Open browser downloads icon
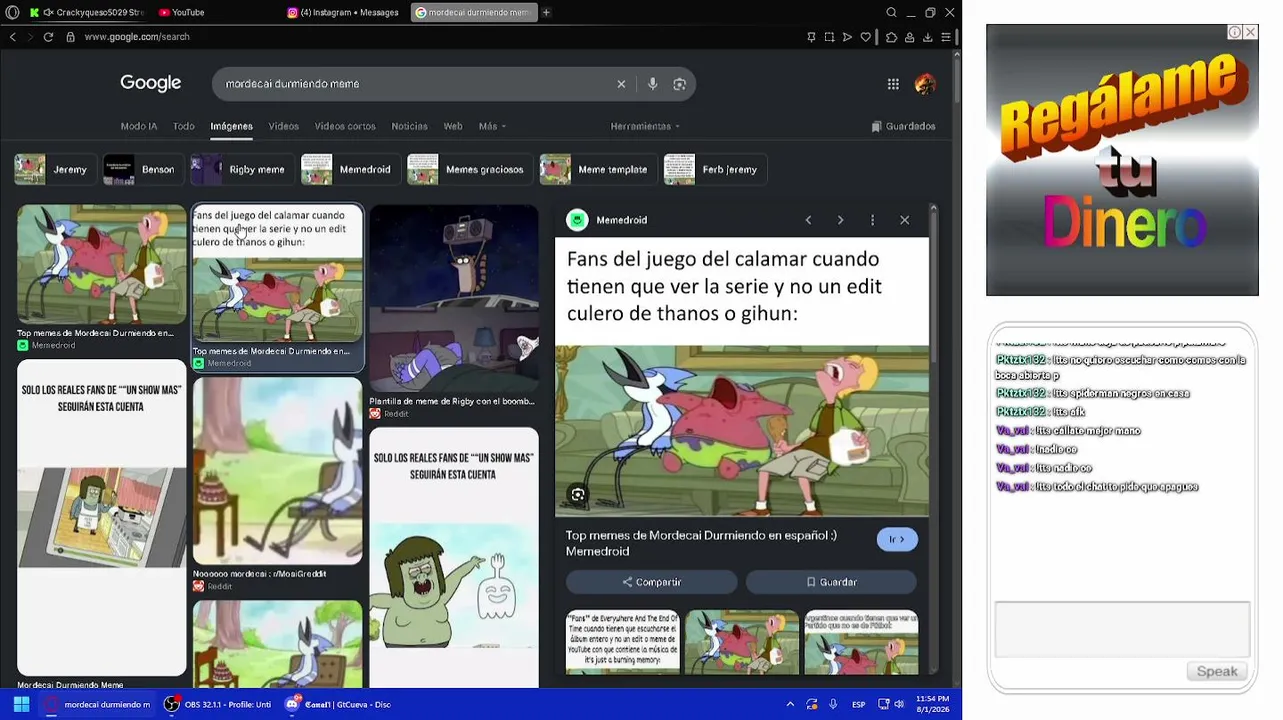This screenshot has width=1283, height=720. [928, 37]
